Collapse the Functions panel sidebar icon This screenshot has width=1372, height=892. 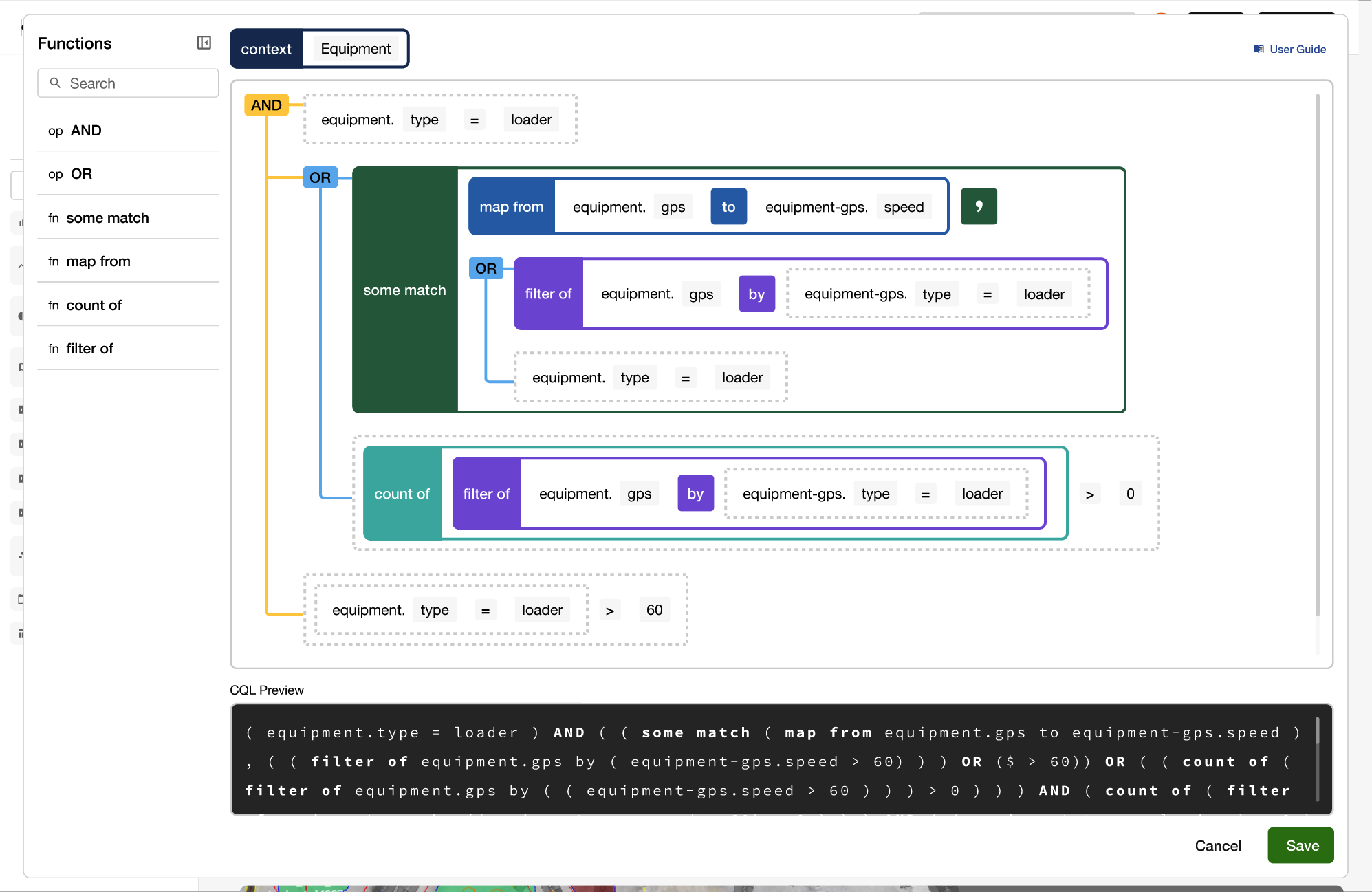click(204, 43)
